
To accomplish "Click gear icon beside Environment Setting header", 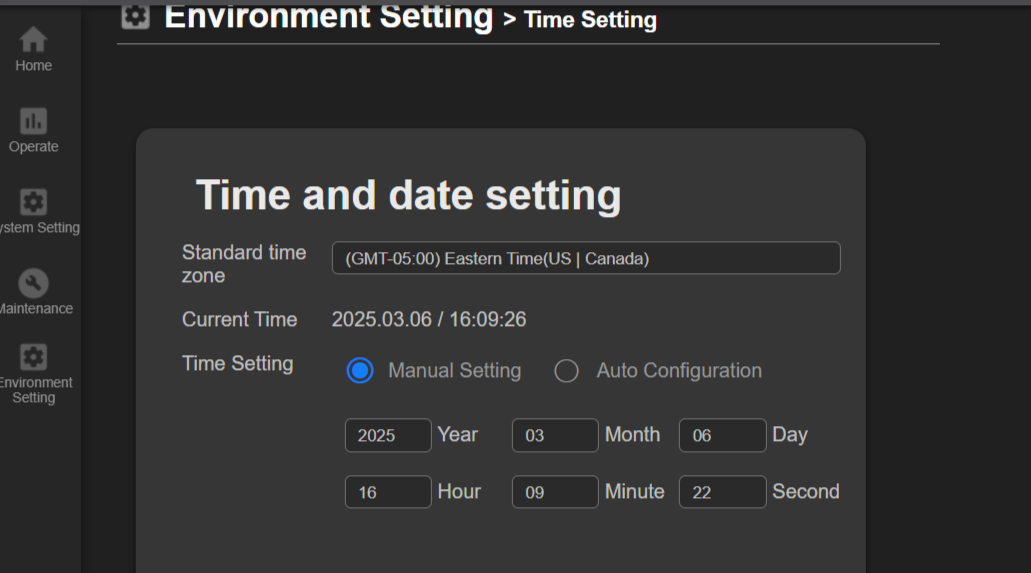I will [135, 16].
